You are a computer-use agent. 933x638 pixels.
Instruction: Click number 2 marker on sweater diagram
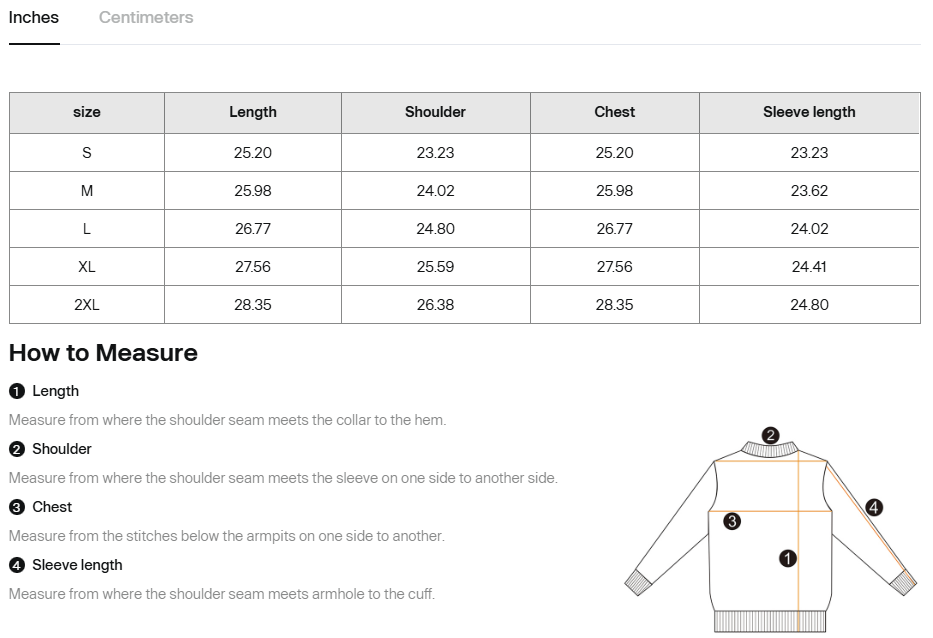770,435
